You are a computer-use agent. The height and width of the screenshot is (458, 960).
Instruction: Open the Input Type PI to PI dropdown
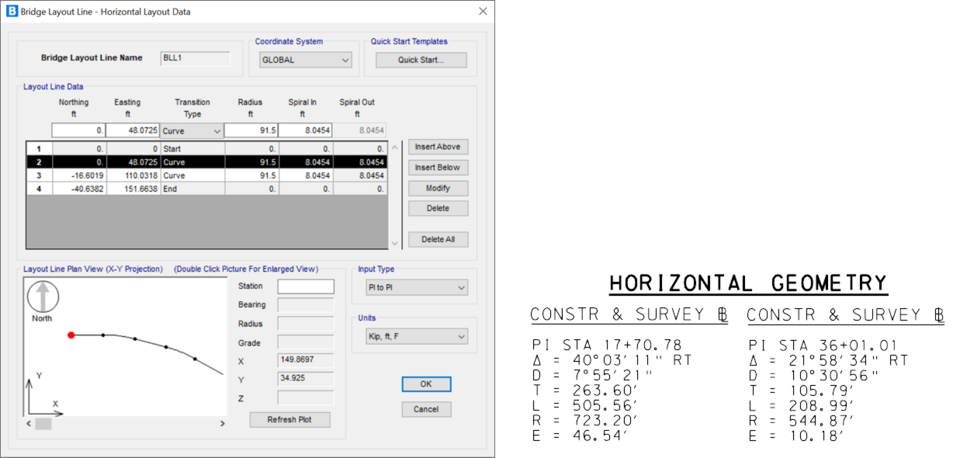click(x=412, y=288)
